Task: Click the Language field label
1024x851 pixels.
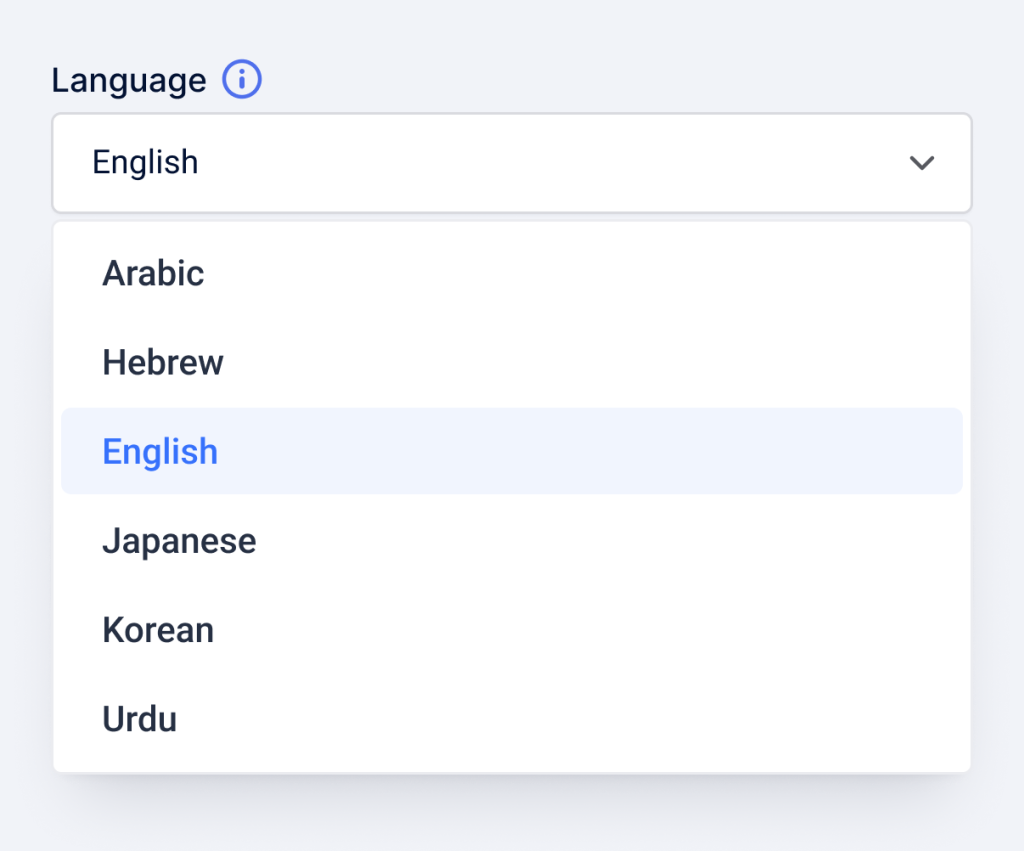Action: tap(129, 80)
